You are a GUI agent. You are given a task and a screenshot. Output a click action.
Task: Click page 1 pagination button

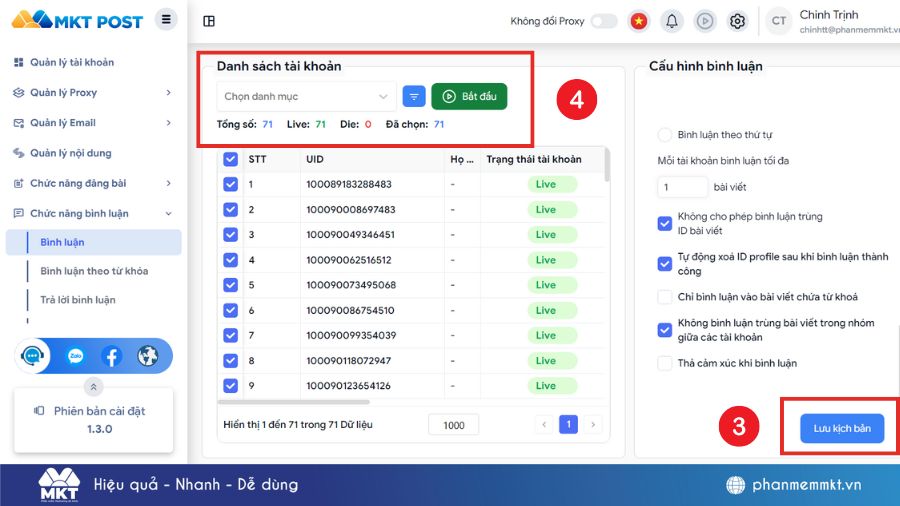pyautogui.click(x=568, y=425)
